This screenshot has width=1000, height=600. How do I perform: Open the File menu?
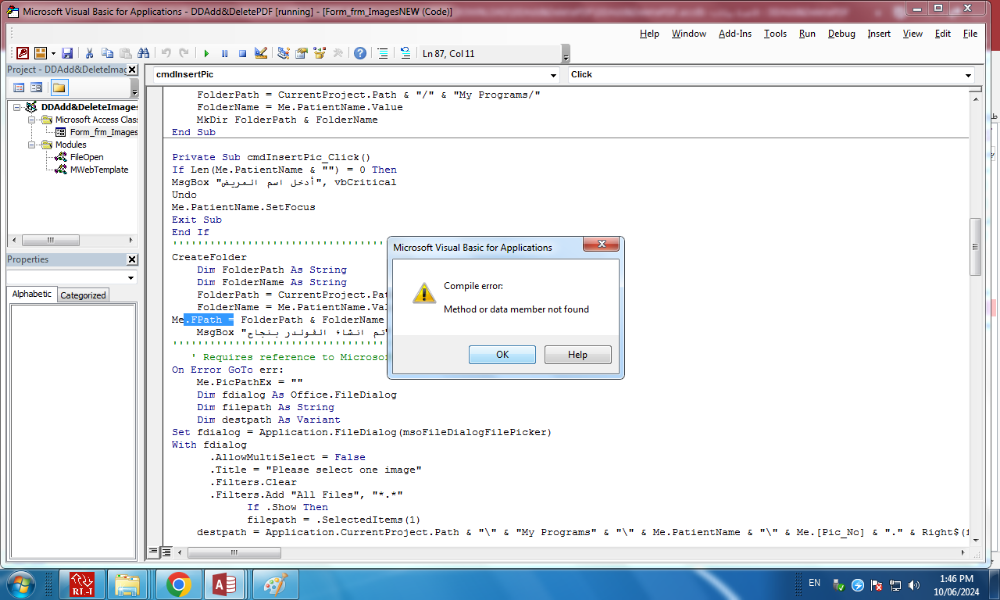point(970,34)
